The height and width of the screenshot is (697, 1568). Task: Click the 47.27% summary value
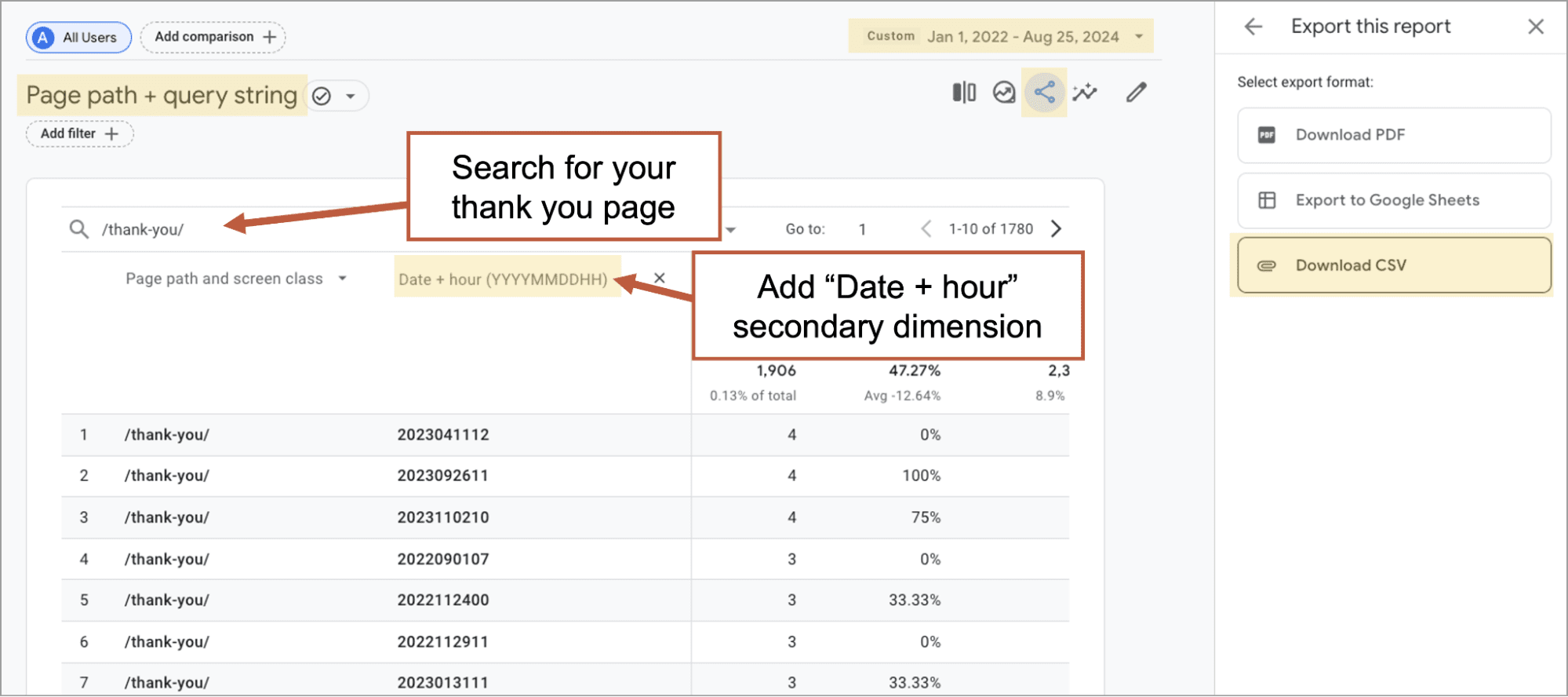click(915, 370)
